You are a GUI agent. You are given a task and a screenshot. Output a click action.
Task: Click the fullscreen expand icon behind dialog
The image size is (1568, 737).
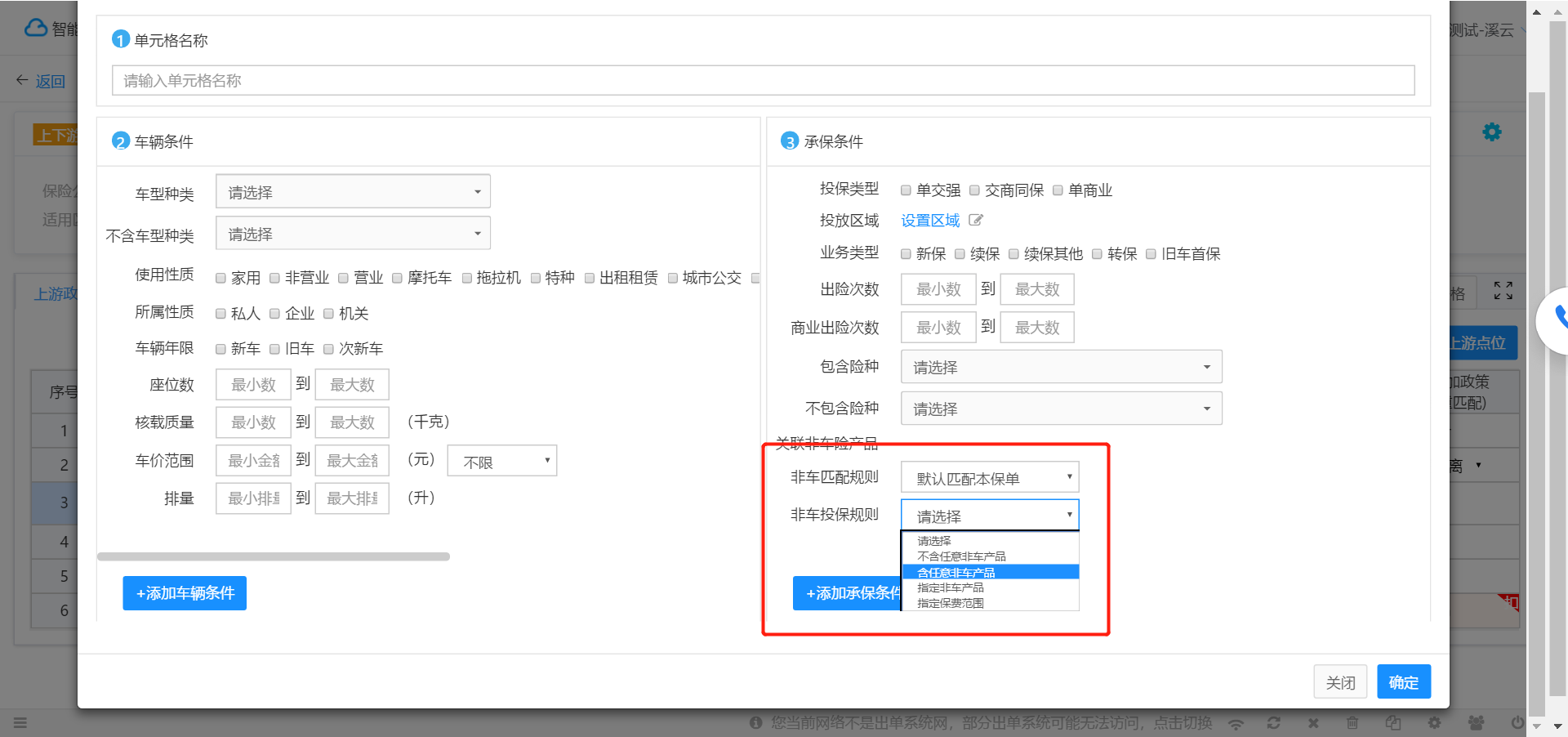(x=1503, y=291)
